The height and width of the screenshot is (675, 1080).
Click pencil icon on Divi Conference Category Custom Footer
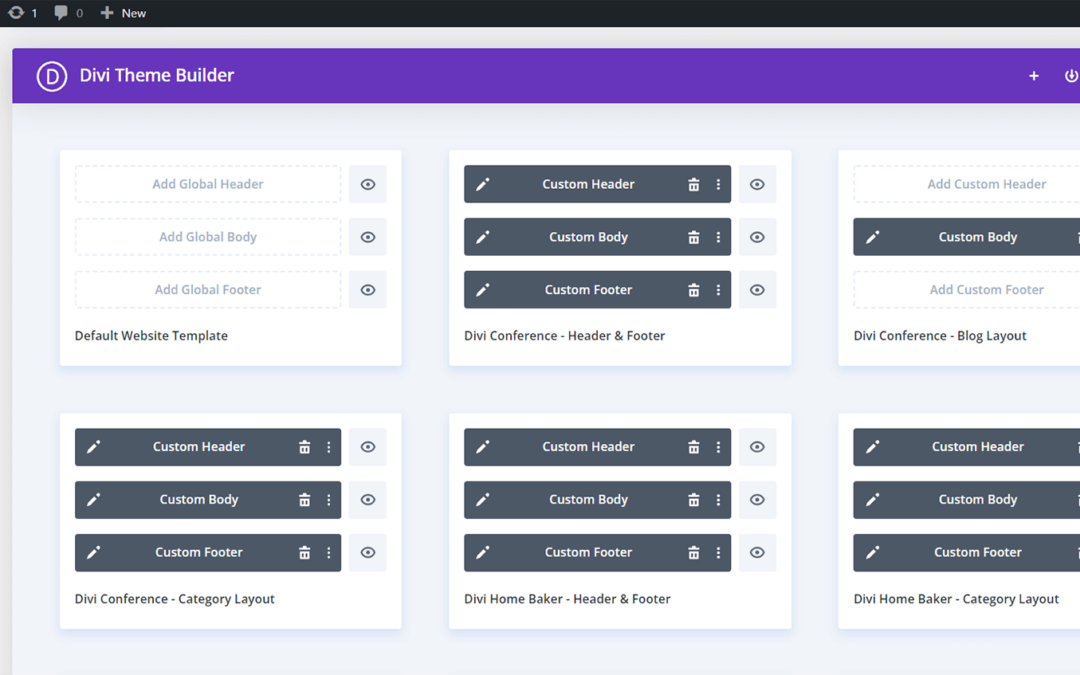(x=94, y=553)
